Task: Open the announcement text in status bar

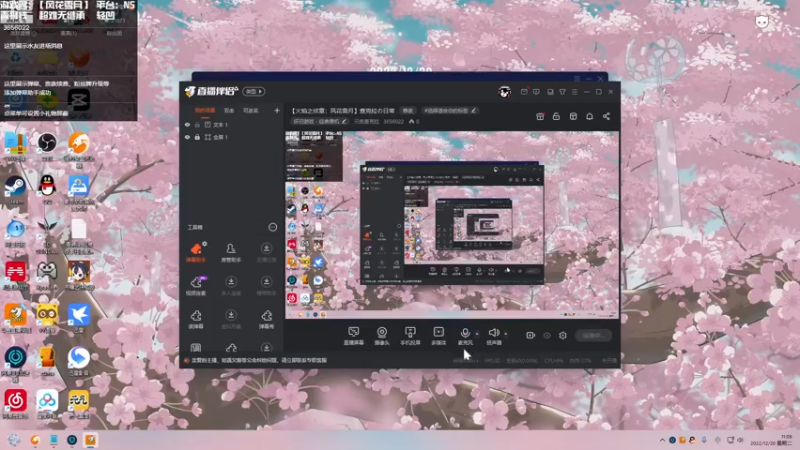Action: click(259, 360)
